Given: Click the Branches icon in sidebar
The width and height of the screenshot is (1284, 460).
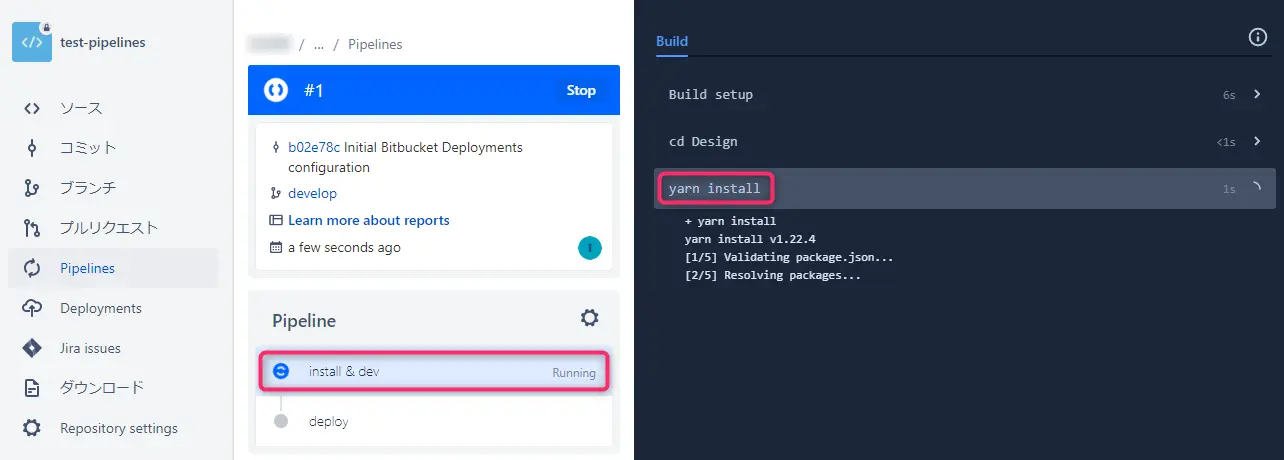Looking at the screenshot, I should pyautogui.click(x=32, y=188).
